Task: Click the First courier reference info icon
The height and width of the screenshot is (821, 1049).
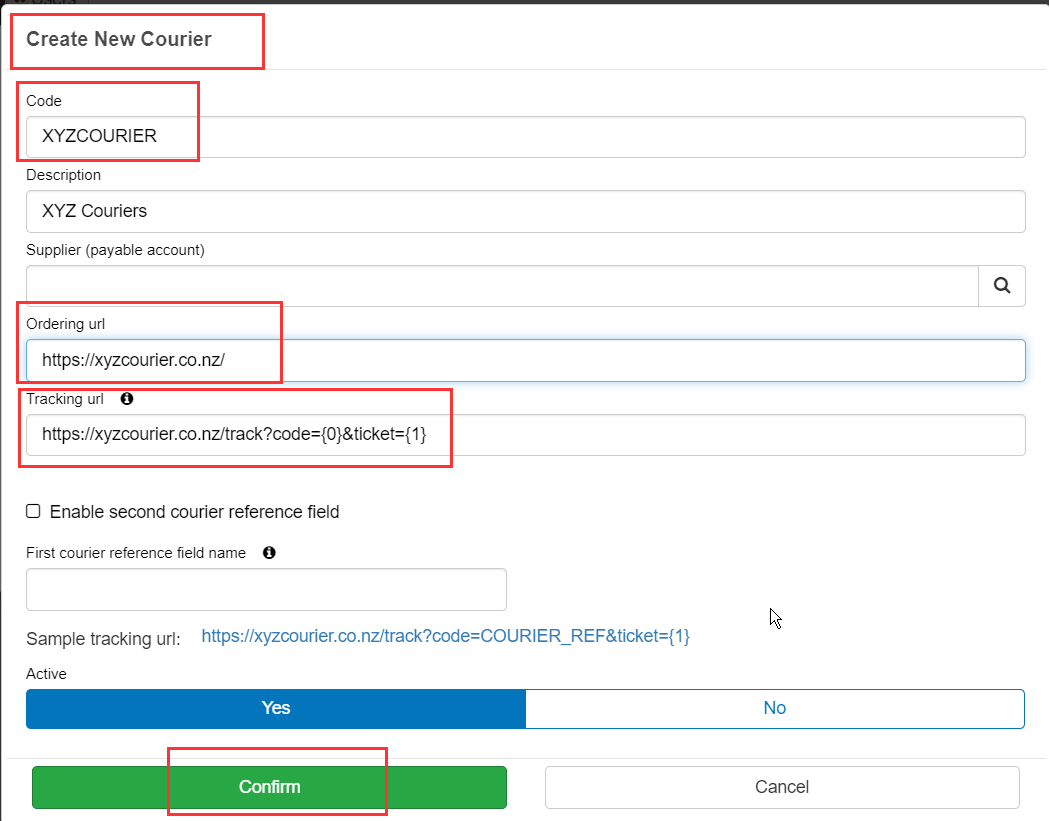Action: 269,553
